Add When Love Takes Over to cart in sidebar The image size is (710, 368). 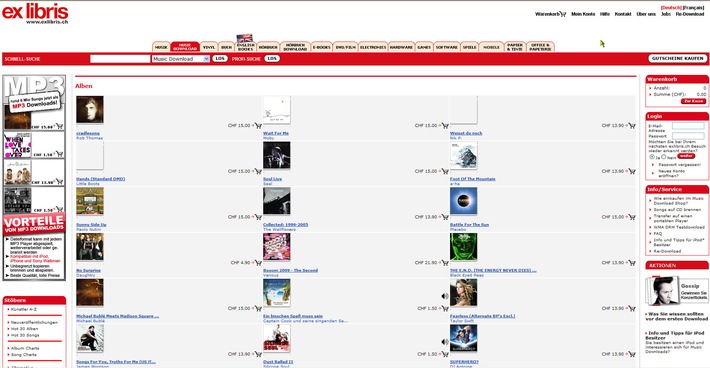point(59,154)
